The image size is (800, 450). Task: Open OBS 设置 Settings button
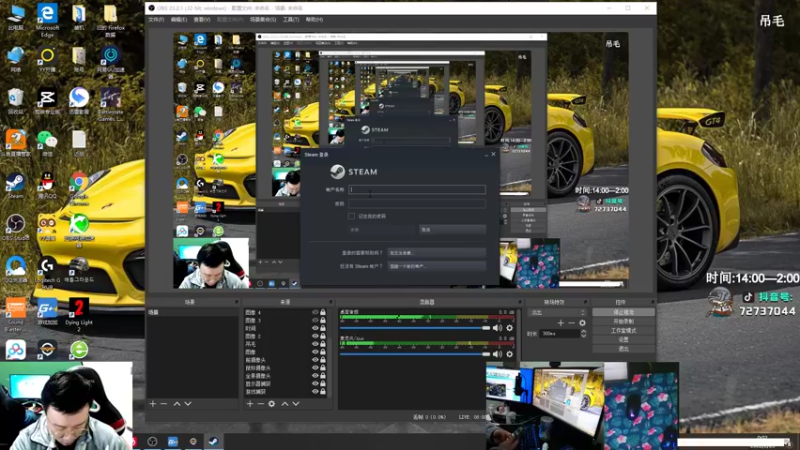(623, 339)
